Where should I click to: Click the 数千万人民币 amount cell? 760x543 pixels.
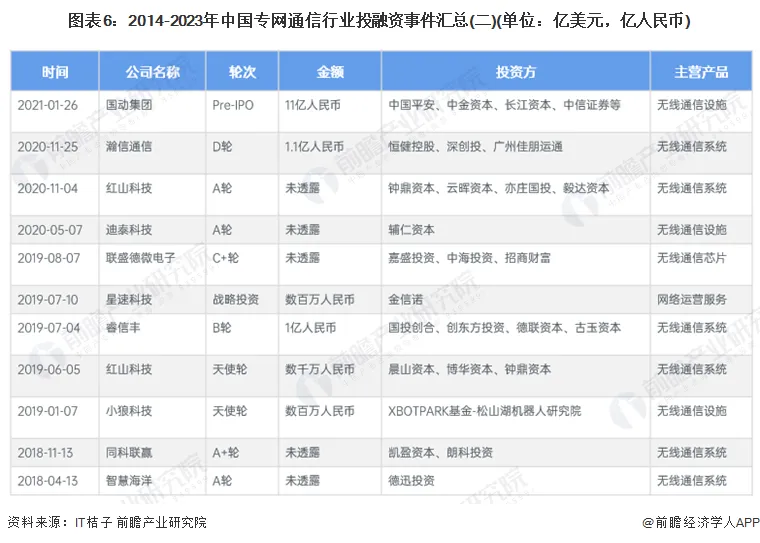pyautogui.click(x=319, y=369)
